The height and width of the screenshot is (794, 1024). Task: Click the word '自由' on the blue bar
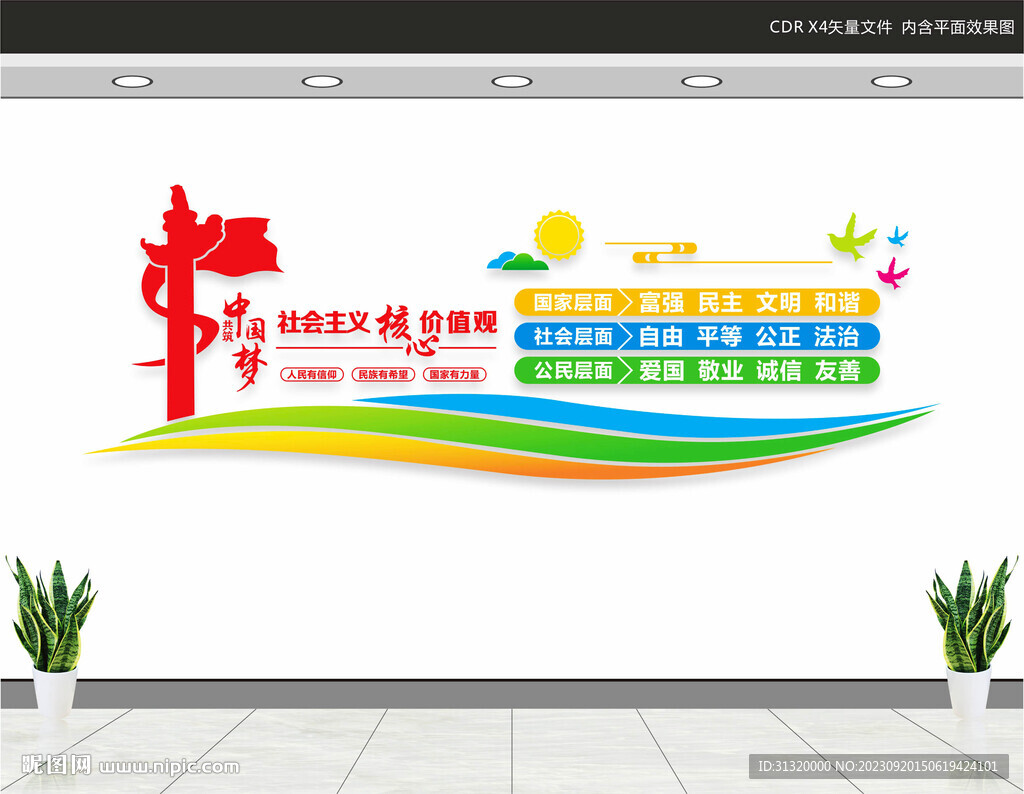661,336
